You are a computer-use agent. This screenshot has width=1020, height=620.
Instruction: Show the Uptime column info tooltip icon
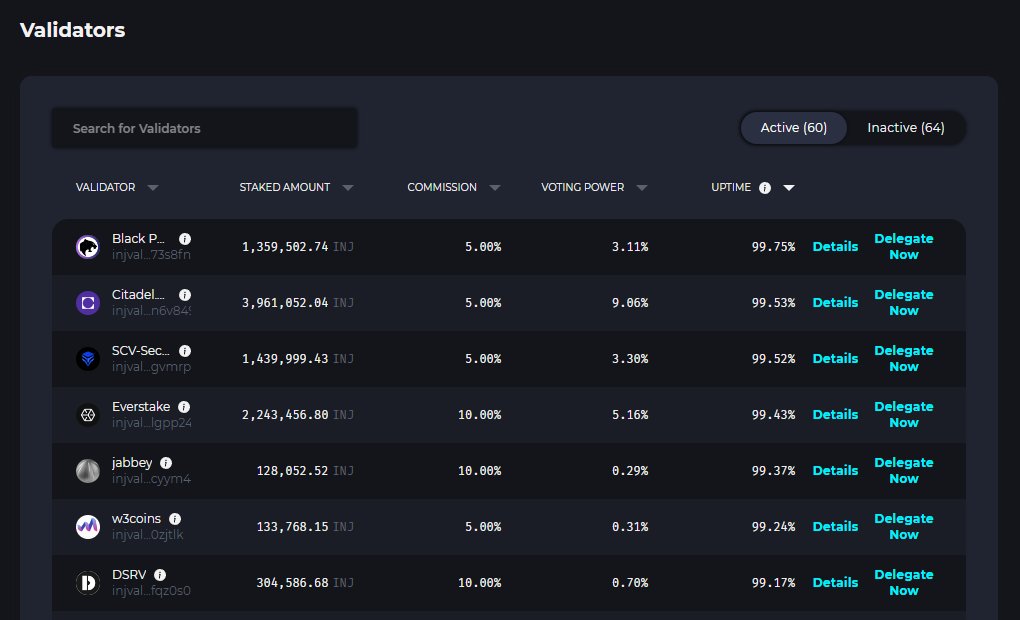click(x=765, y=187)
